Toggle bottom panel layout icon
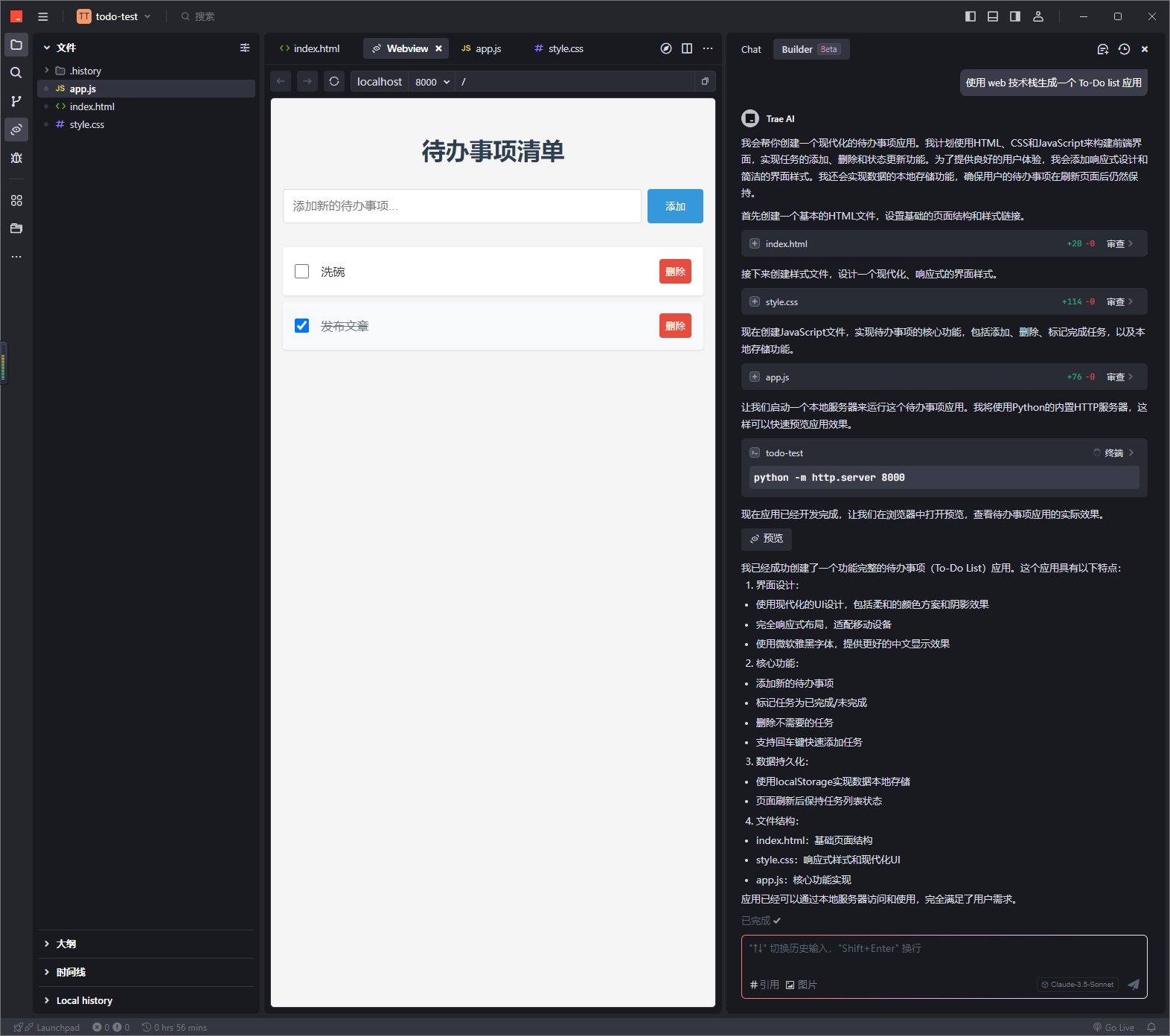This screenshot has height=1036, width=1170. click(993, 16)
